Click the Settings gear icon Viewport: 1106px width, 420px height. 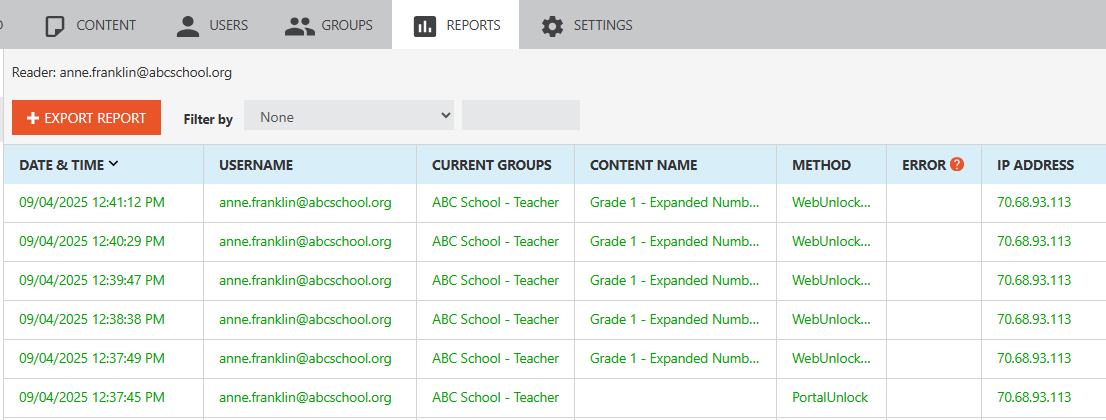(552, 26)
